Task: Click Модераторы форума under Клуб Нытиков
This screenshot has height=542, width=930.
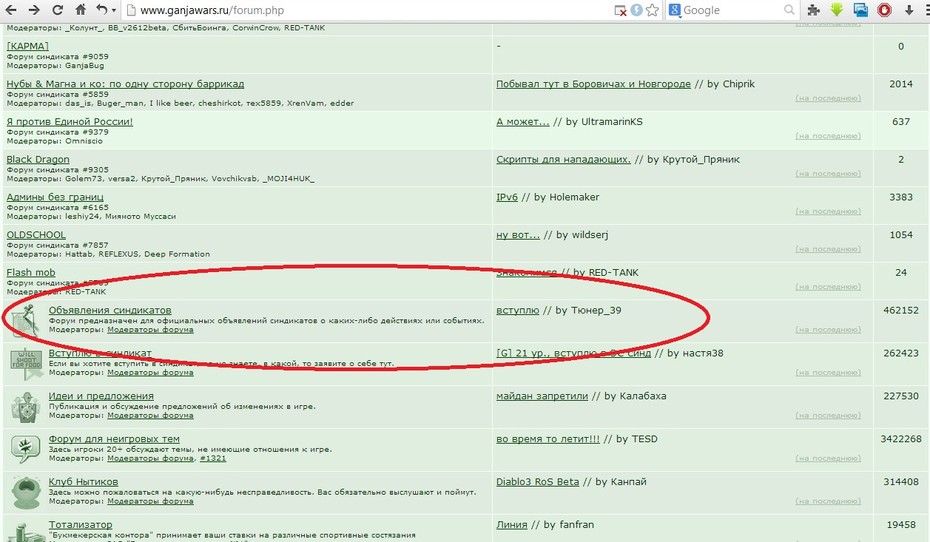Action: tap(150, 501)
